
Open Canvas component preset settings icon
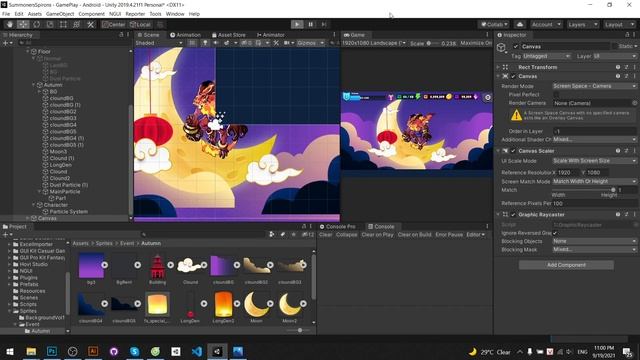click(x=627, y=76)
